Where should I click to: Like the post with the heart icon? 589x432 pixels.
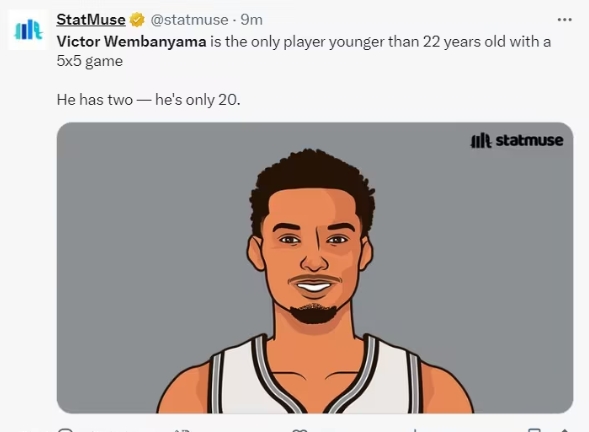pos(299,430)
